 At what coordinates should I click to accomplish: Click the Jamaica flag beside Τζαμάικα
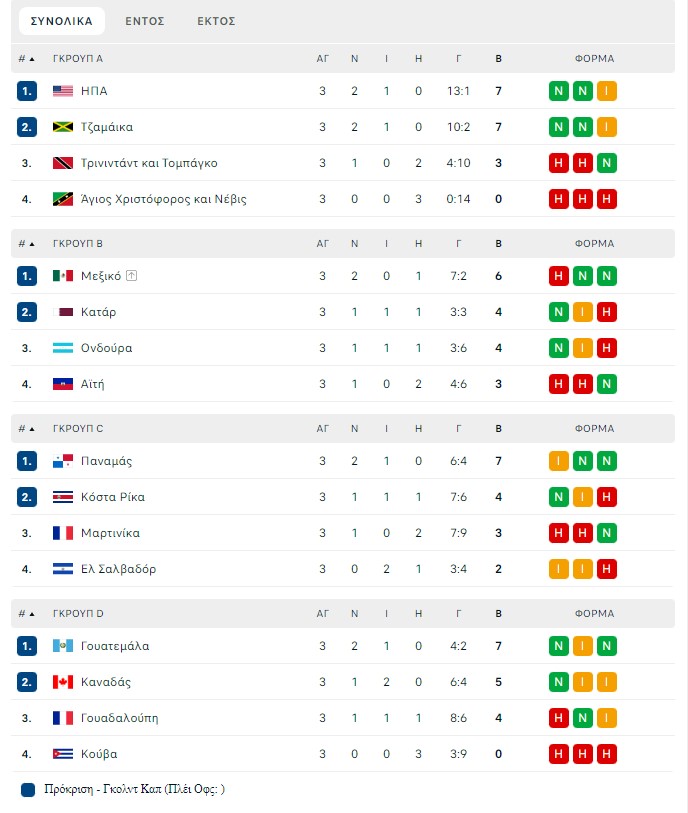click(63, 127)
